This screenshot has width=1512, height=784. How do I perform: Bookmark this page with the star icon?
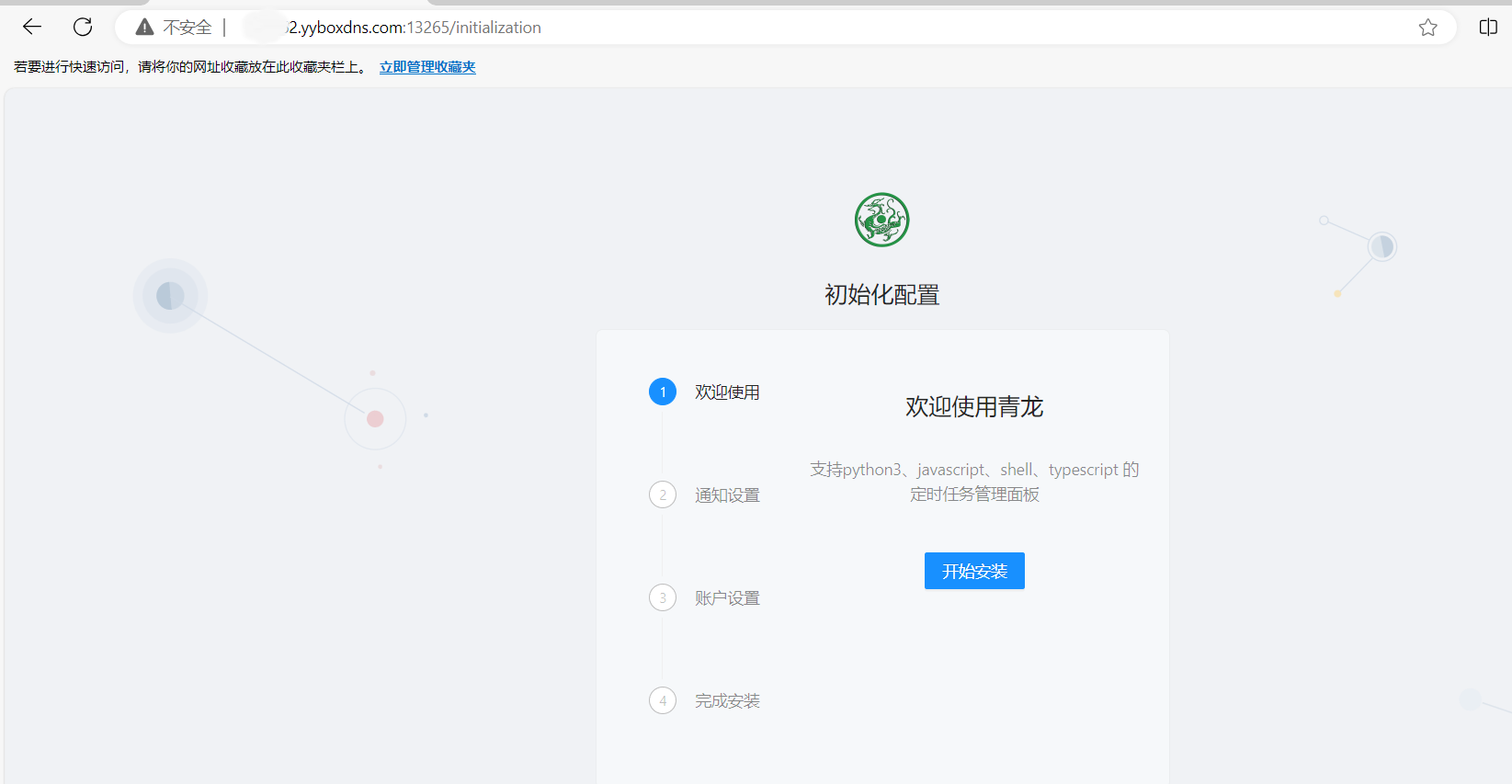[x=1427, y=28]
